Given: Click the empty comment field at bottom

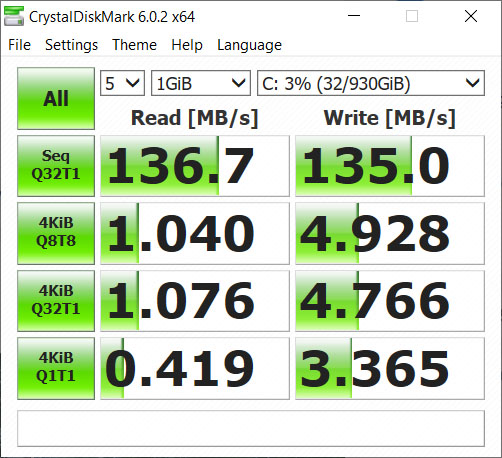Looking at the screenshot, I should (251, 428).
